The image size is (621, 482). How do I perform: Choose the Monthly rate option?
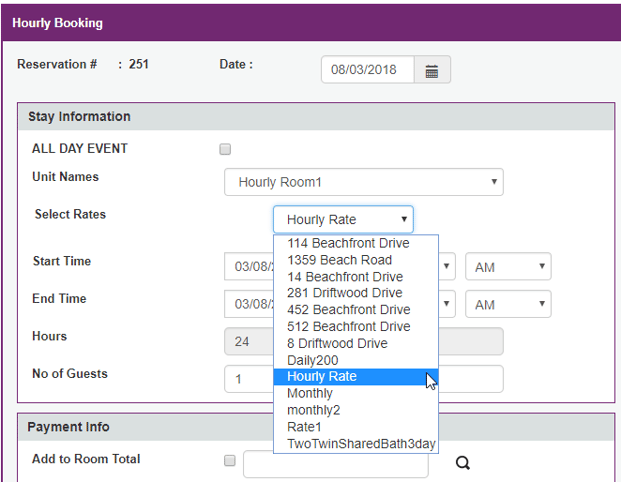[x=310, y=394]
